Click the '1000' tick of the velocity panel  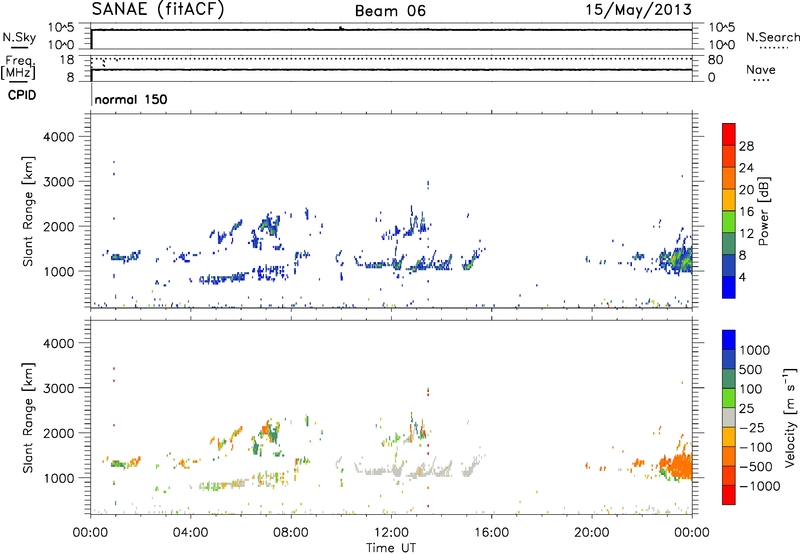coord(58,477)
